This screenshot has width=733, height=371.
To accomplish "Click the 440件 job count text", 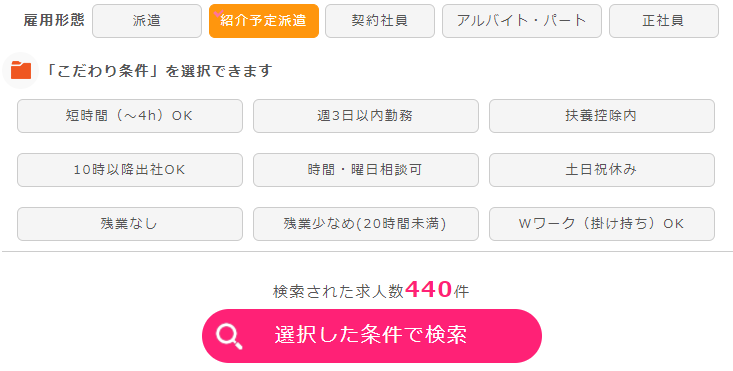I will [437, 290].
